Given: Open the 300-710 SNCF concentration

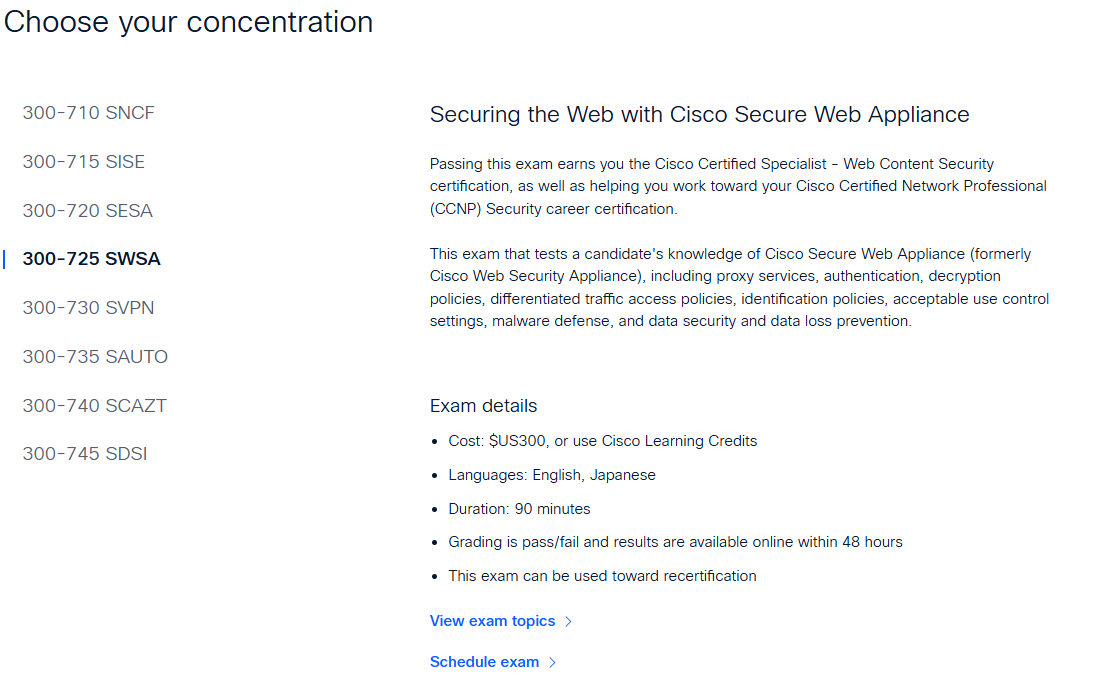Looking at the screenshot, I should 88,112.
